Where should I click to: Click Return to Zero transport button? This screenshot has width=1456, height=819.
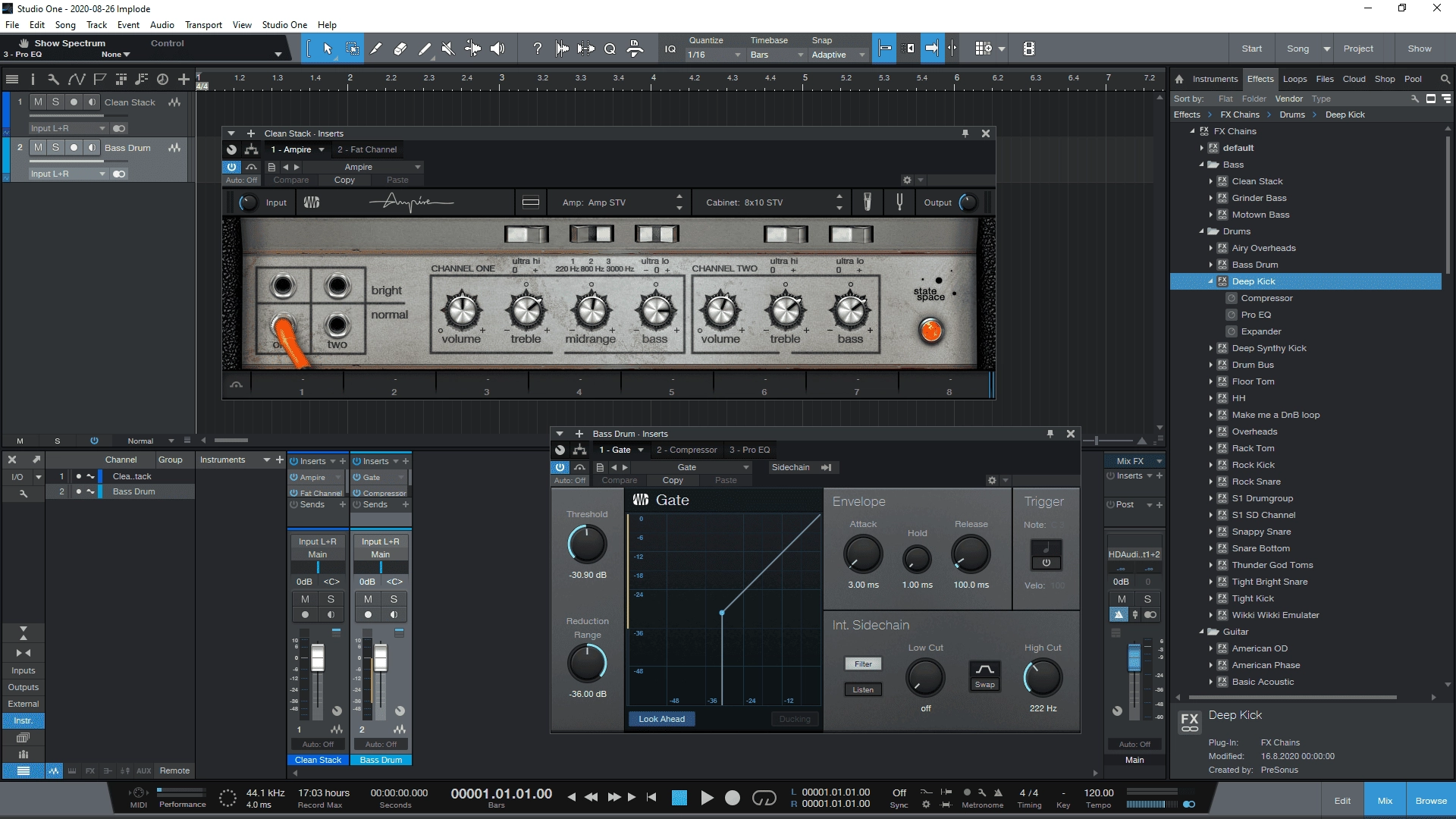coord(652,797)
